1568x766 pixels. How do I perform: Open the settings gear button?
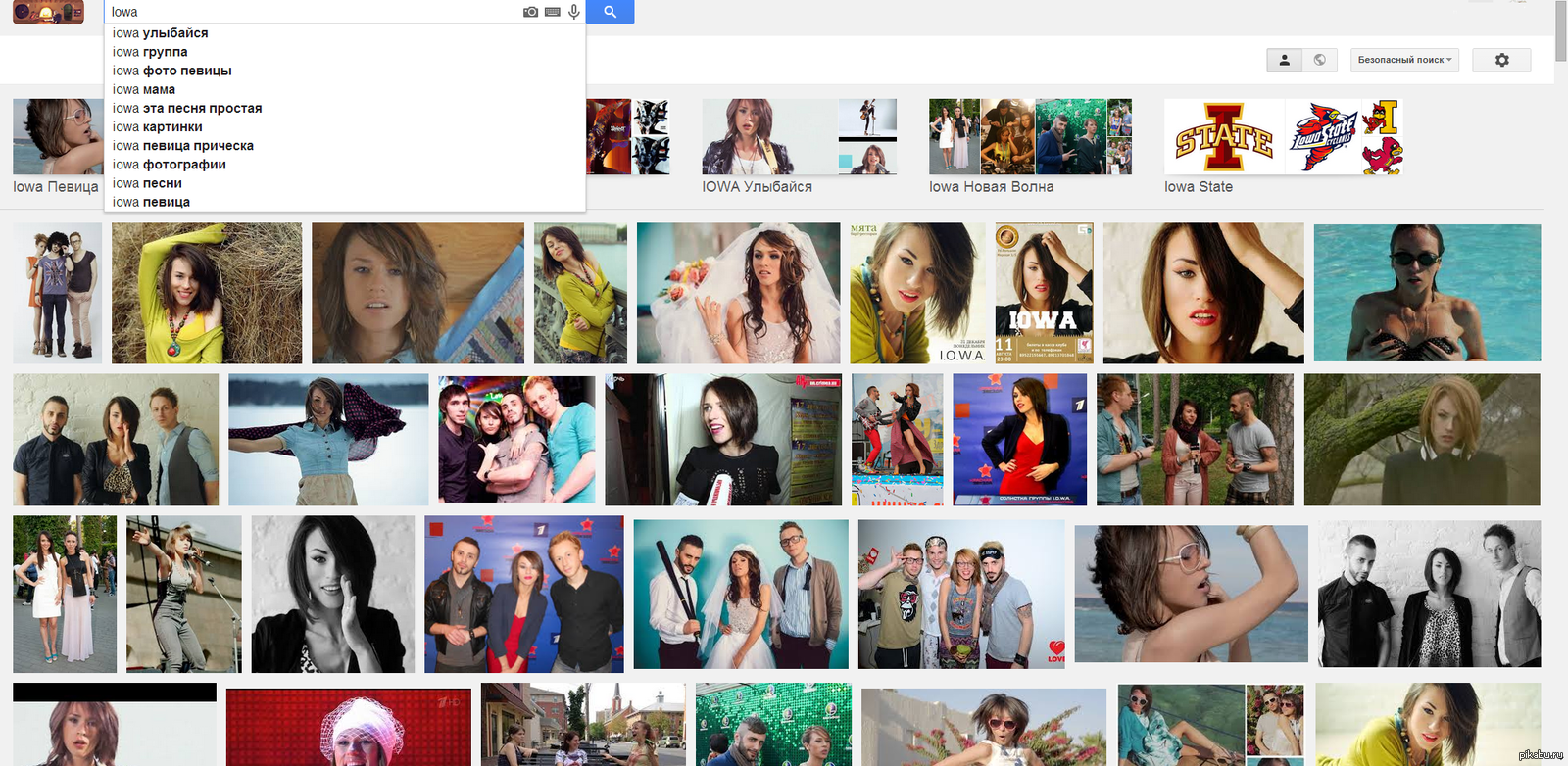[1501, 60]
